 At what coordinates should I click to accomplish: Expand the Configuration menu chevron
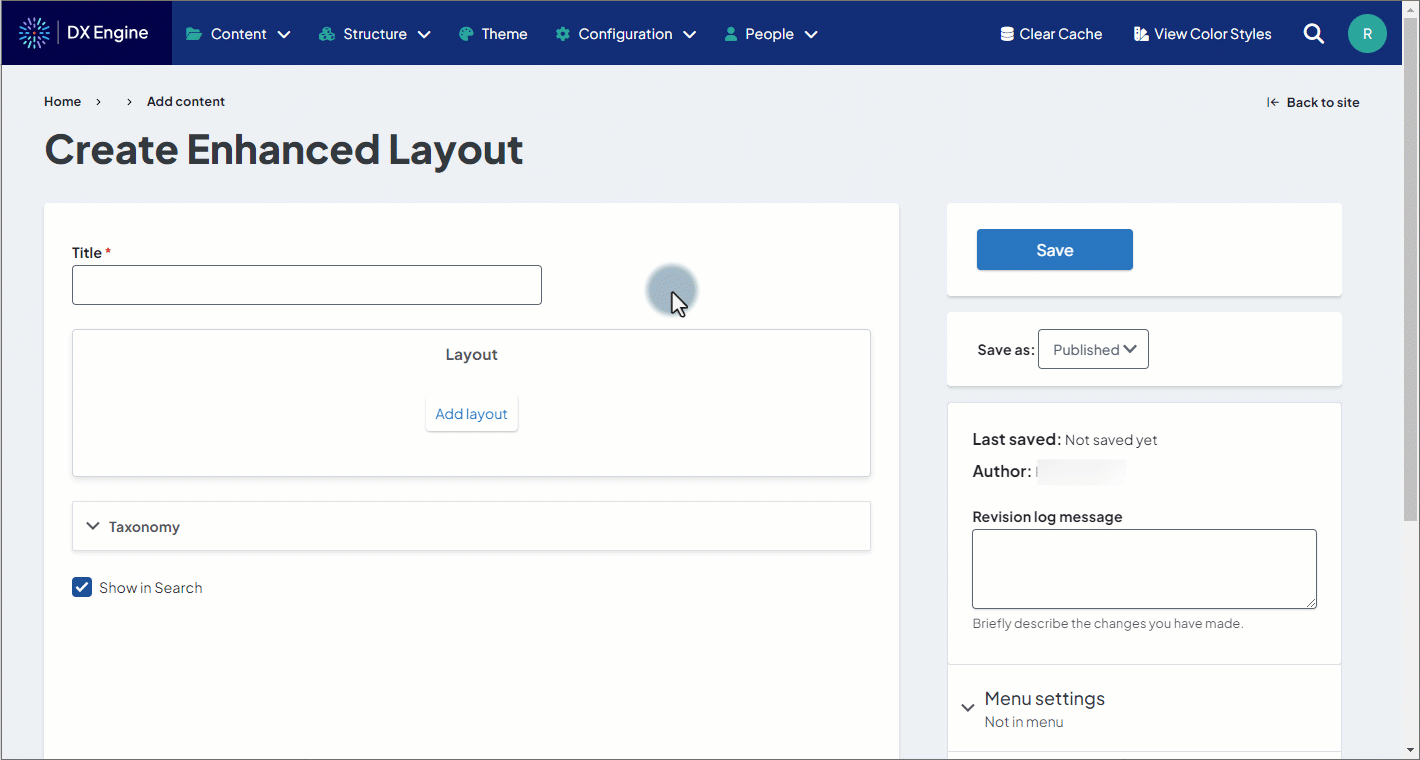coord(690,34)
